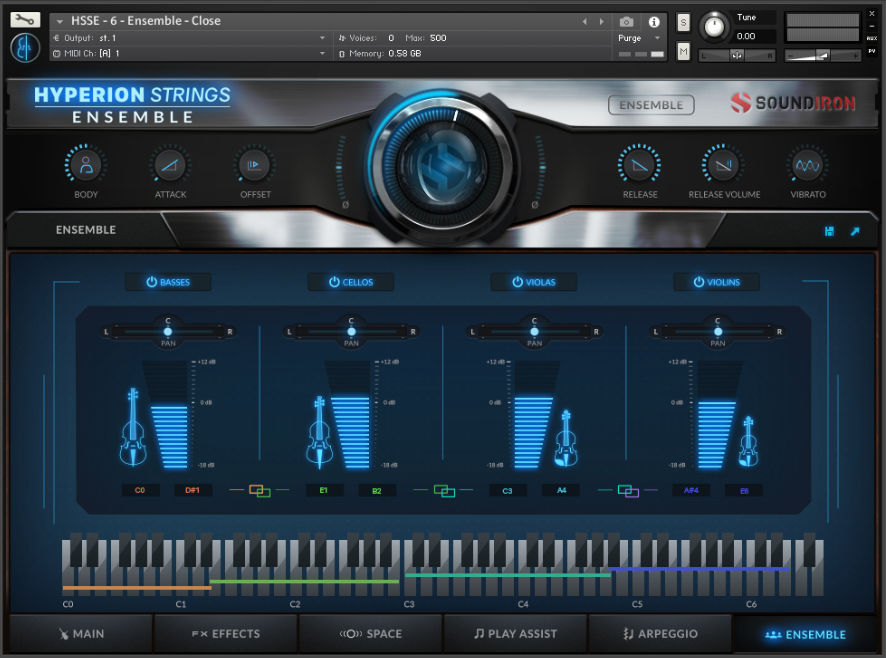Click the ENSEMBLE button next to the SOUNDIRON logo
The width and height of the screenshot is (886, 658).
click(x=651, y=104)
